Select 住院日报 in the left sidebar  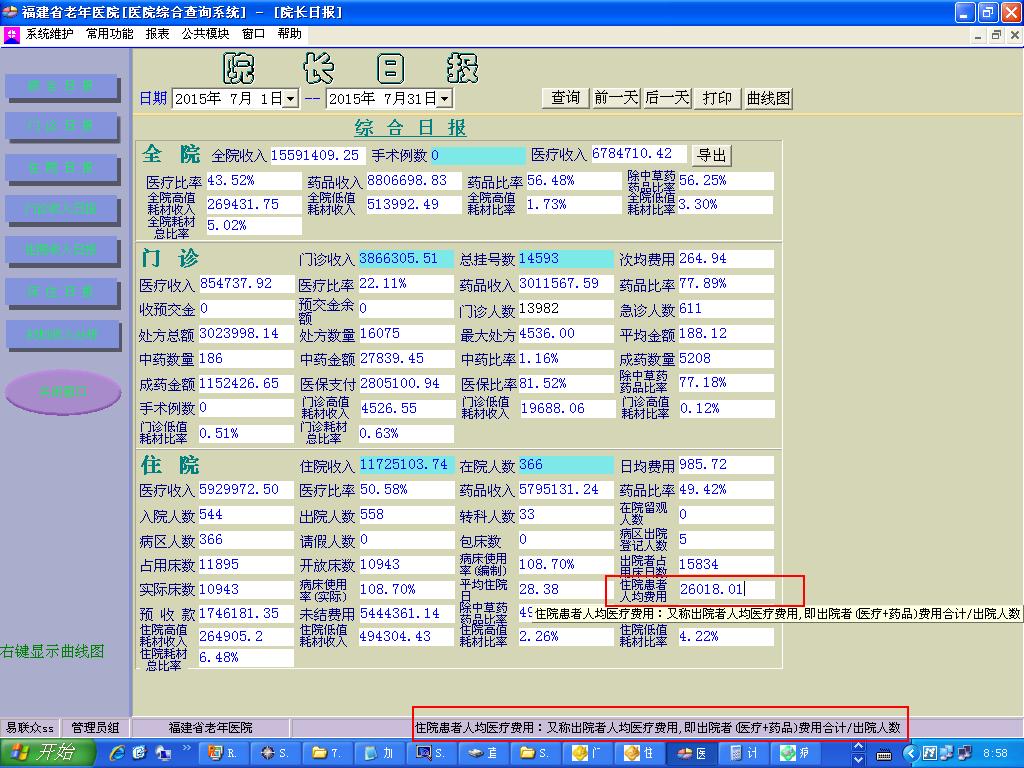tap(61, 168)
